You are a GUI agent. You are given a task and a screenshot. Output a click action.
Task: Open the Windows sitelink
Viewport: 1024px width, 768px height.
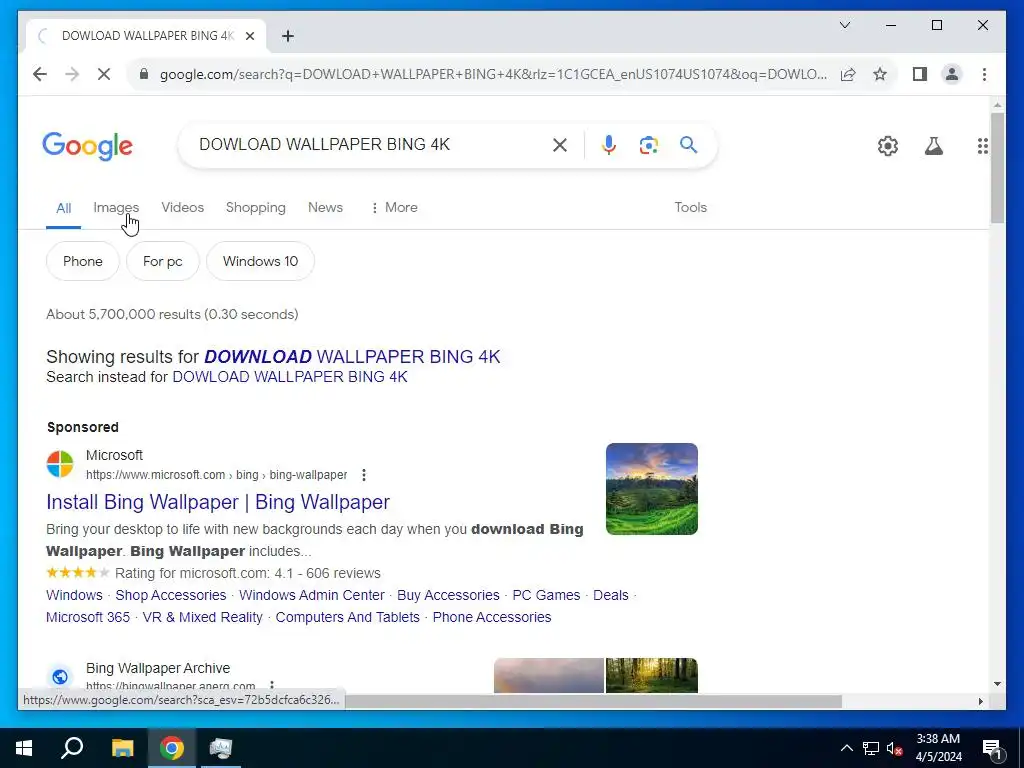pyautogui.click(x=74, y=595)
